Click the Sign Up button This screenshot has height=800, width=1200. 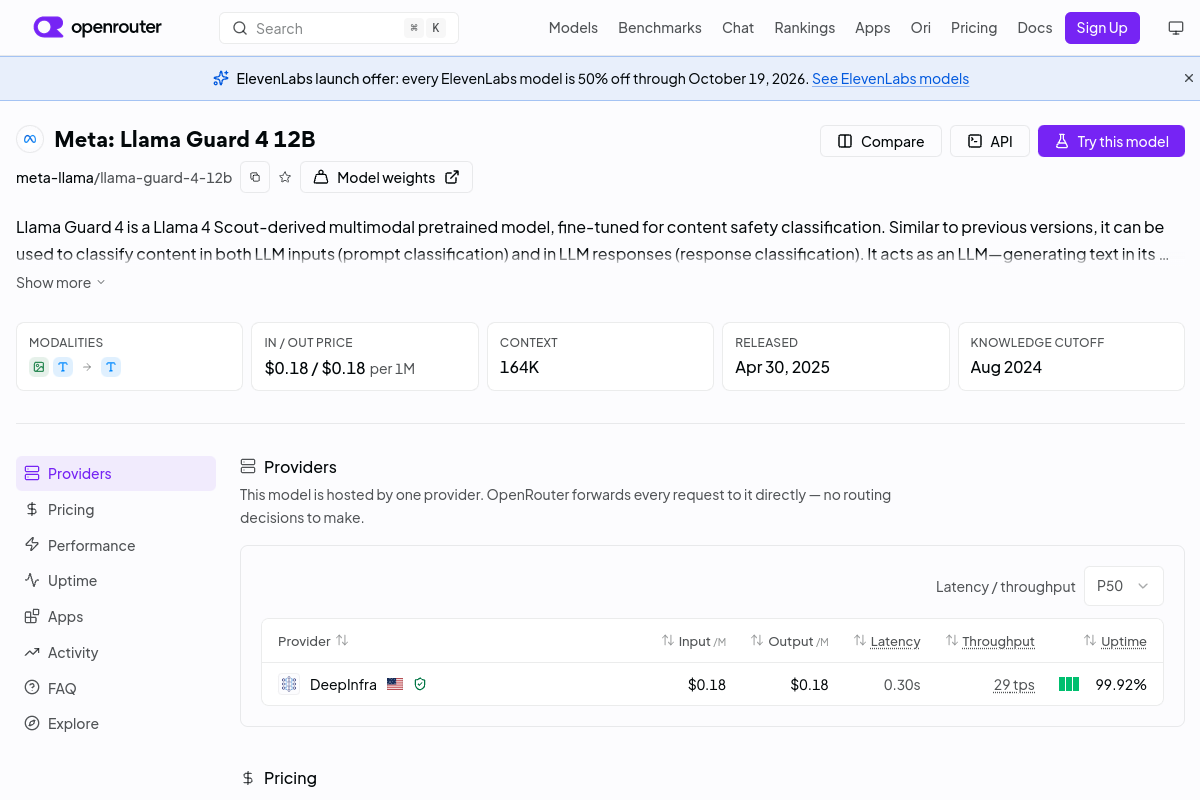pyautogui.click(x=1102, y=28)
